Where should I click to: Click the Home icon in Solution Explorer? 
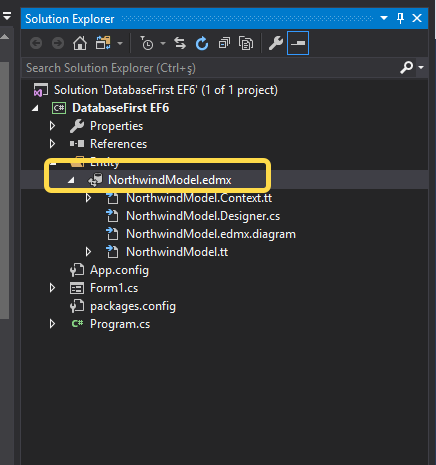(x=80, y=43)
